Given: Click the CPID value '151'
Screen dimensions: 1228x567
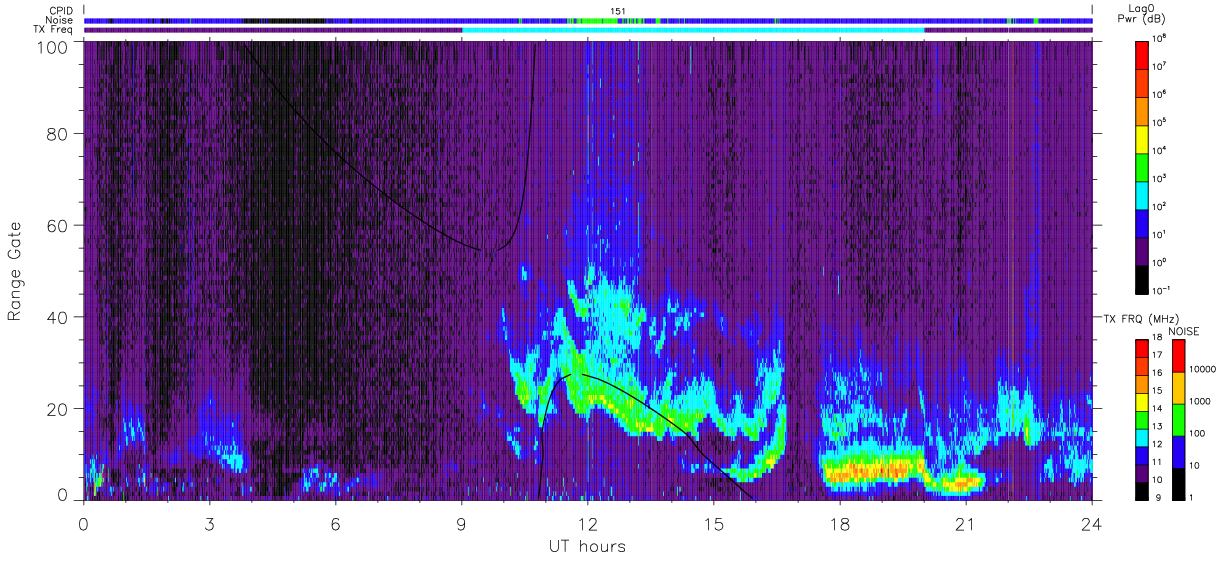Looking at the screenshot, I should point(618,11).
